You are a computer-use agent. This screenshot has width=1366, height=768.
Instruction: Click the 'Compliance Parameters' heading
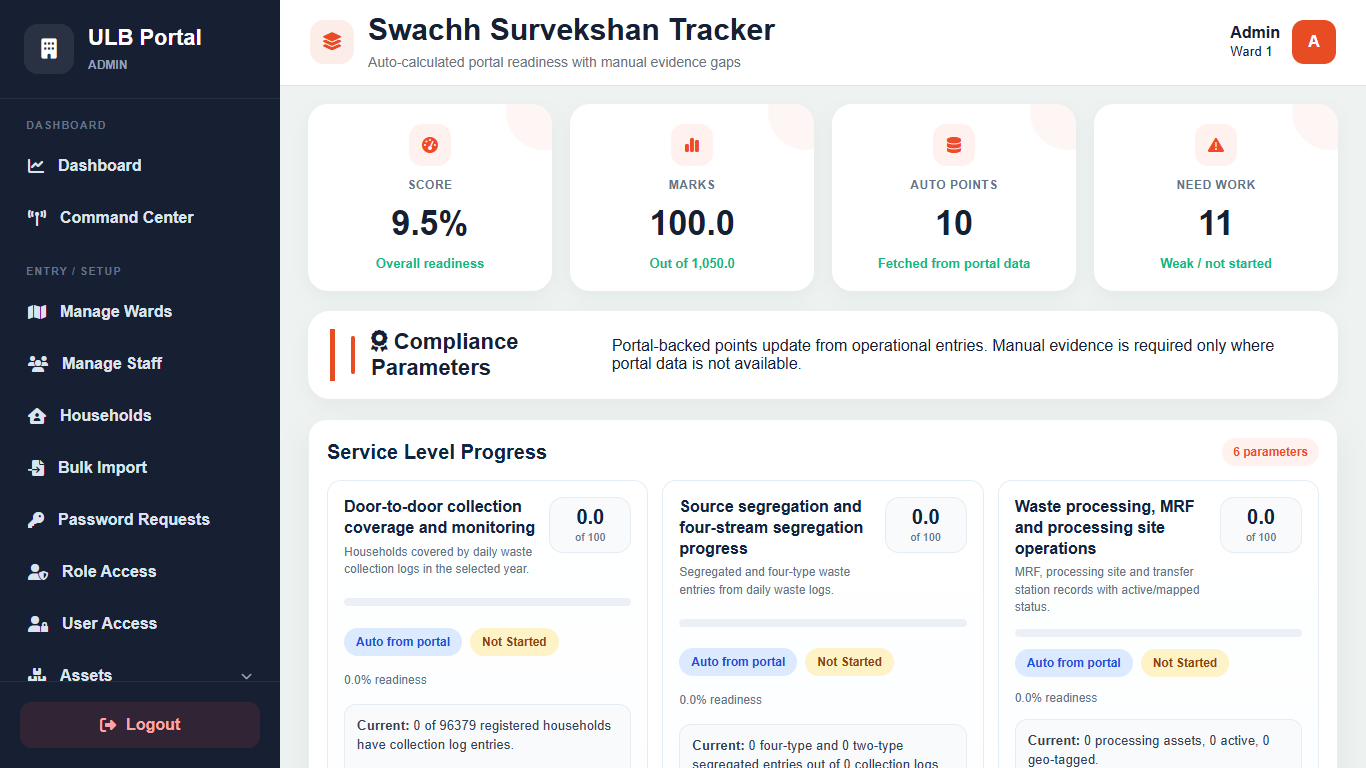click(445, 355)
